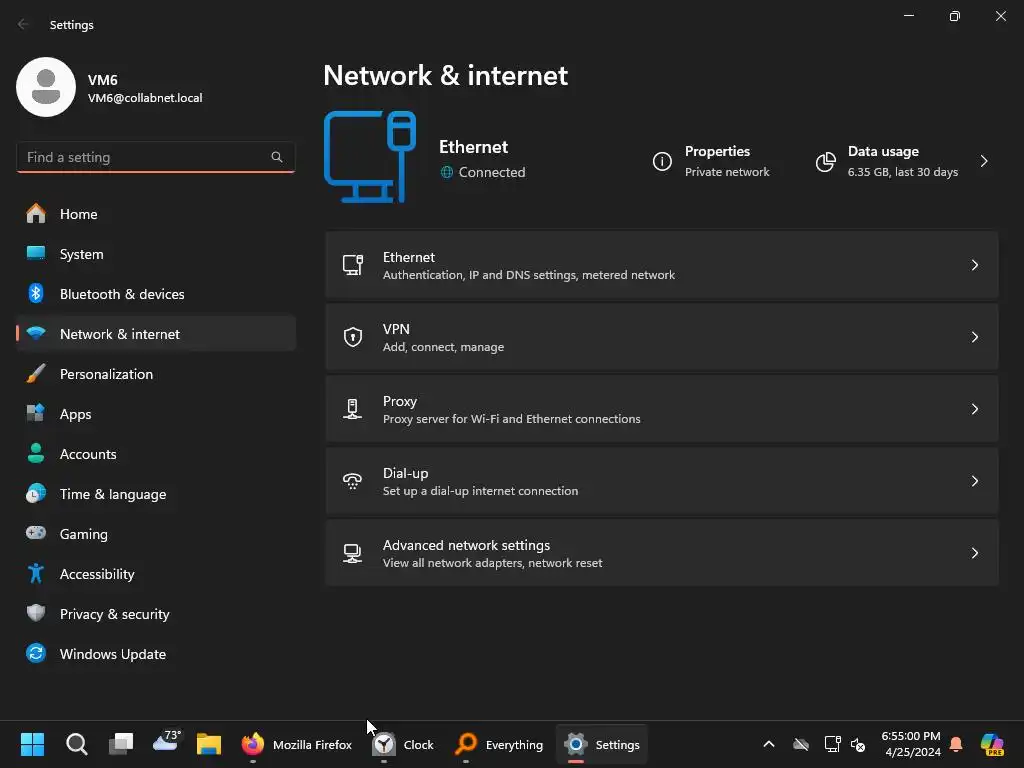Show hidden system tray icons
Screen dimensions: 1024x768
768,744
